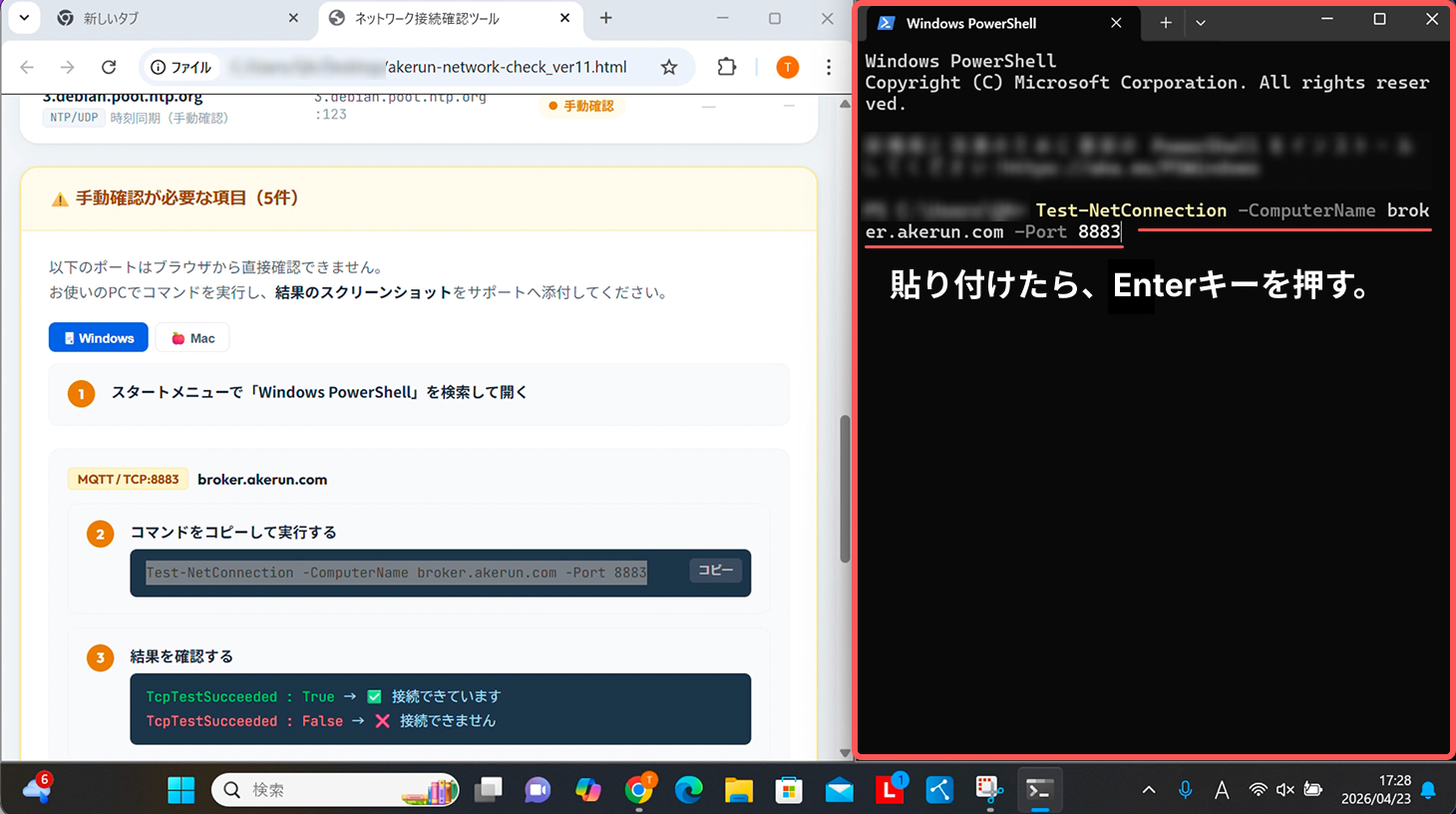Toggle the IME input mode A indicator
The width and height of the screenshot is (1456, 814).
(1222, 790)
